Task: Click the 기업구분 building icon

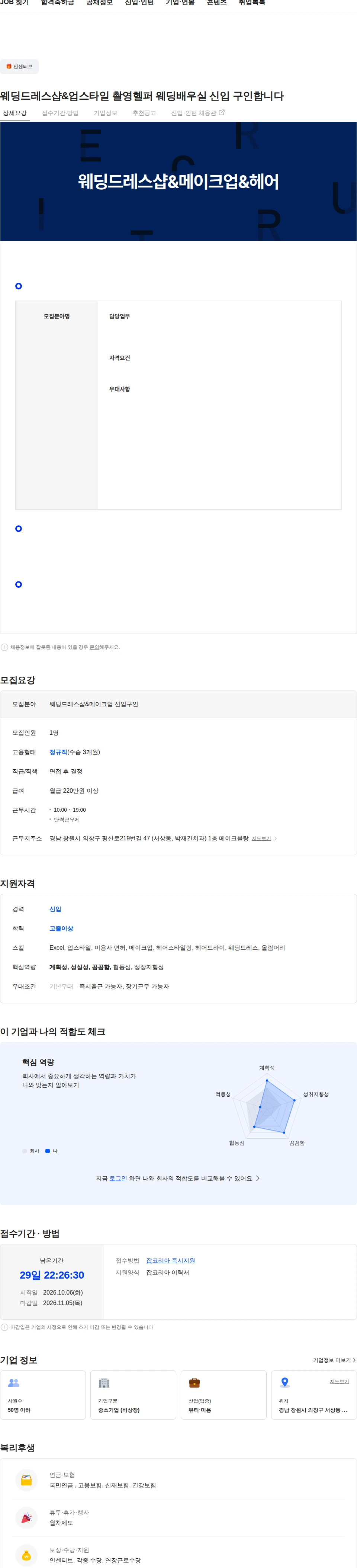Action: pos(104,1383)
